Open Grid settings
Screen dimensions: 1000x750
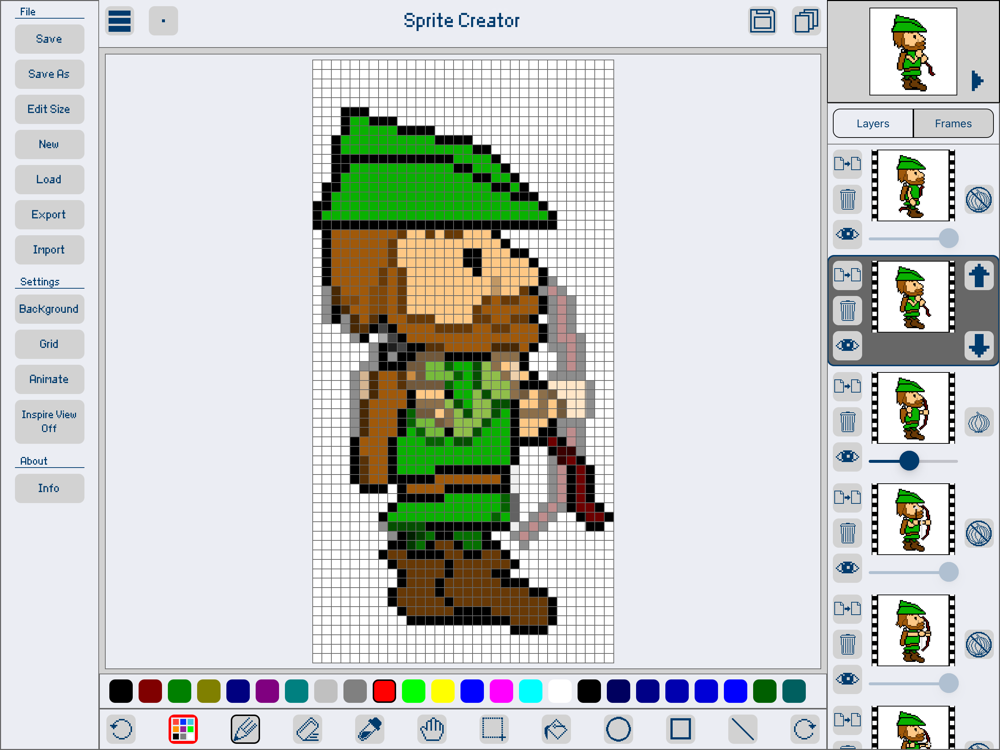[49, 344]
